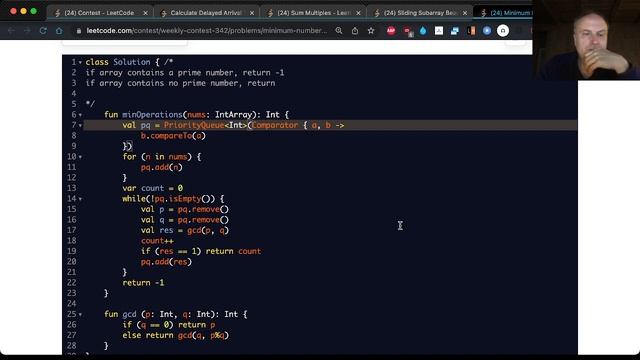Click 'else return gcd(q, p%q)' line
Image resolution: width=640 pixels, height=360 pixels.
coord(176,336)
